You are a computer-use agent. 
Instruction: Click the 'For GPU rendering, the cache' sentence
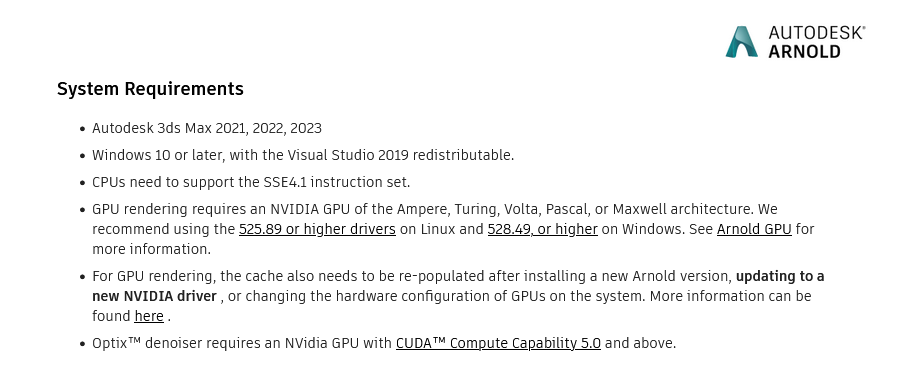click(458, 296)
